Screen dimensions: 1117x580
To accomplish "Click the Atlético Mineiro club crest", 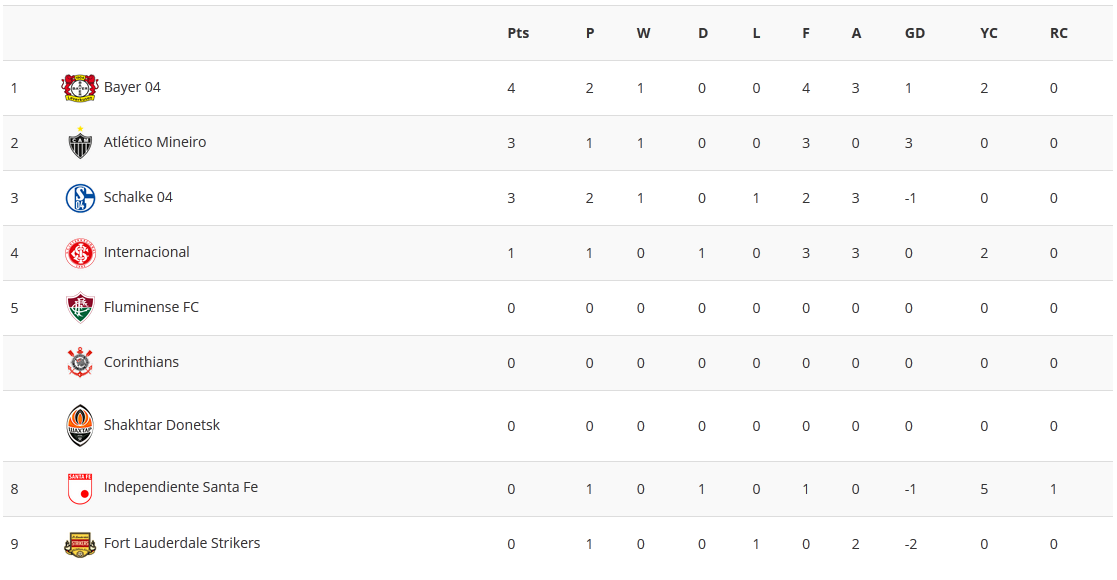I will (x=80, y=143).
